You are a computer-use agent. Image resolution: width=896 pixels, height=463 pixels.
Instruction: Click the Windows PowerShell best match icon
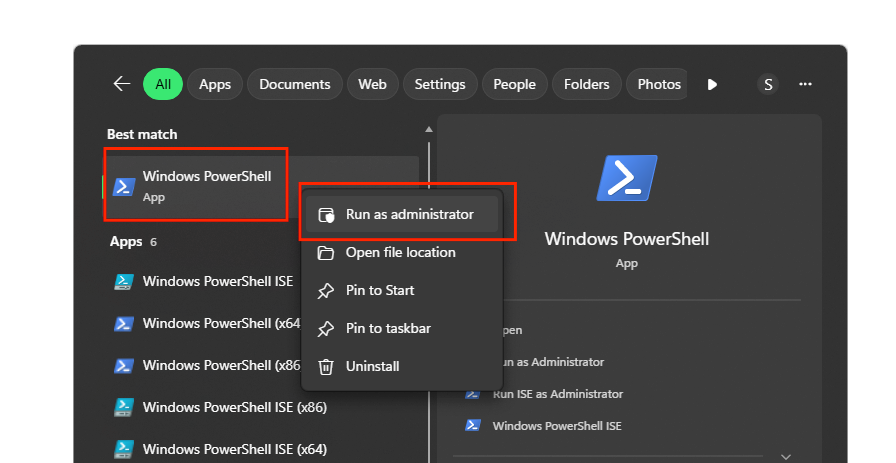coord(124,186)
